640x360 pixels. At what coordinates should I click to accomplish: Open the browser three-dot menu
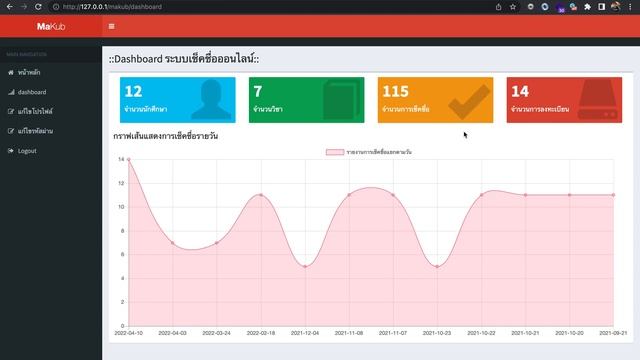coord(630,7)
